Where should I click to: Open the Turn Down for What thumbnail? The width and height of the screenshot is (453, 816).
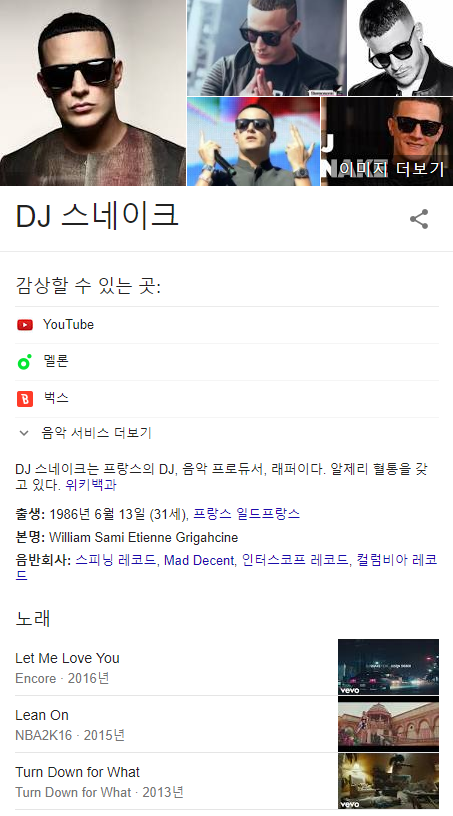[x=388, y=781]
